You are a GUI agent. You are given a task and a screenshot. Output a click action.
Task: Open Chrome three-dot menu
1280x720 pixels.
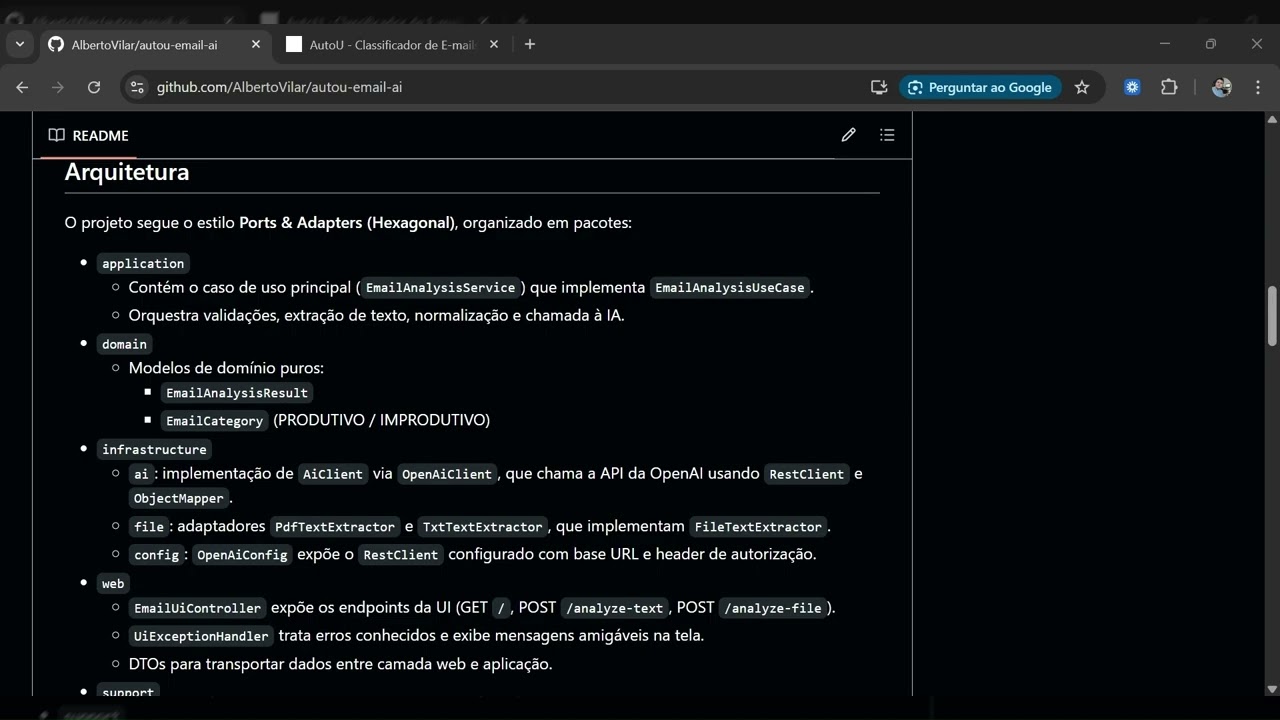click(1257, 87)
